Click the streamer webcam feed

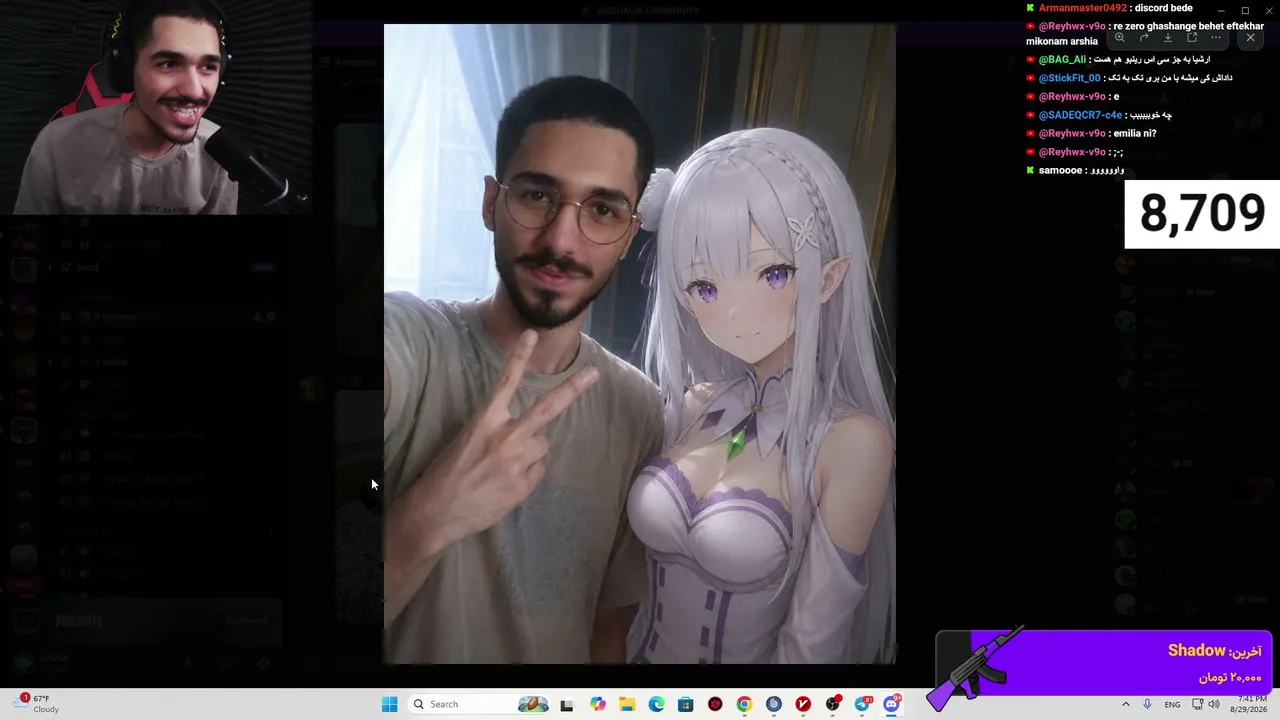pyautogui.click(x=155, y=107)
